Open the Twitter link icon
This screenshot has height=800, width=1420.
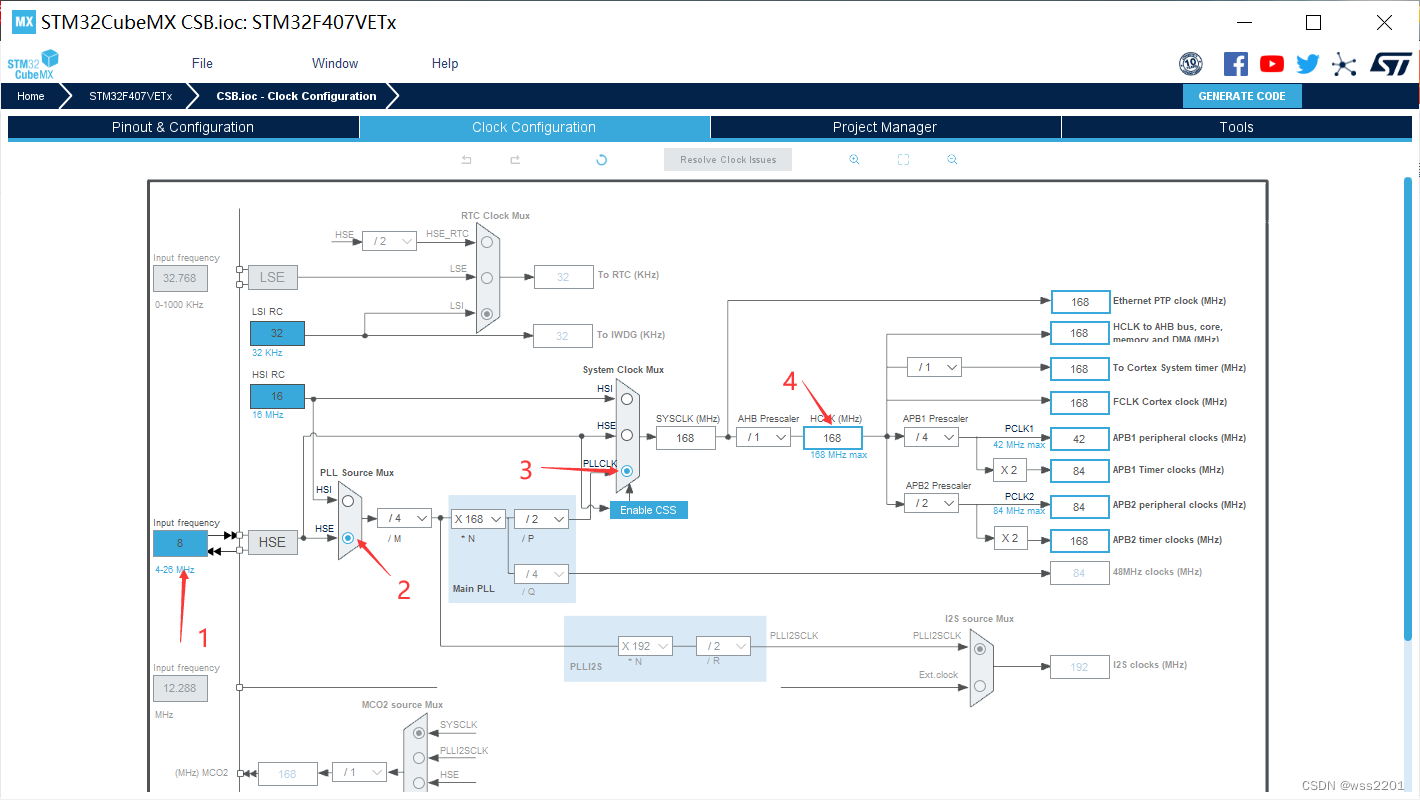click(1308, 64)
